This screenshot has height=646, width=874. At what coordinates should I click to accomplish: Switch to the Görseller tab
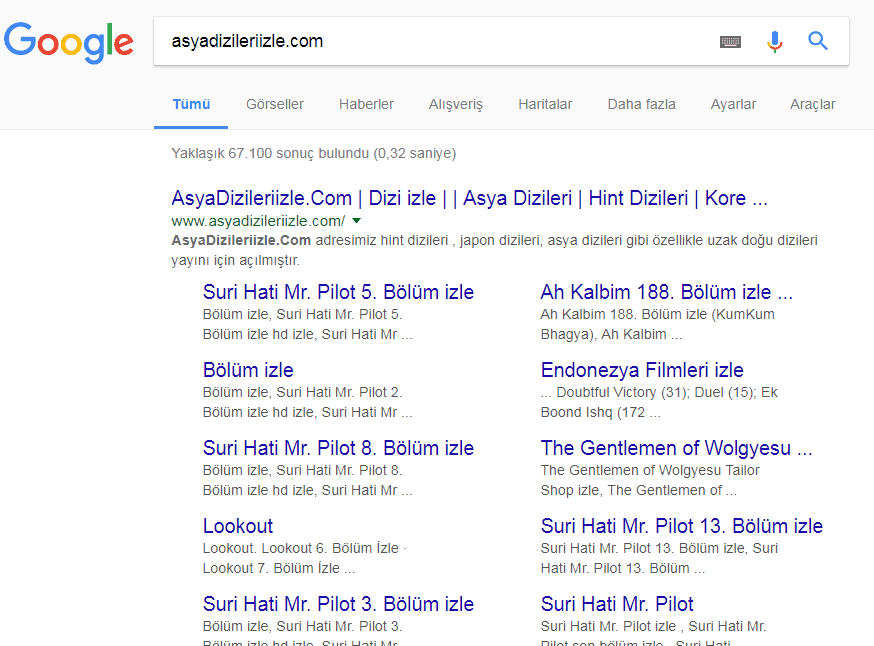coord(275,104)
